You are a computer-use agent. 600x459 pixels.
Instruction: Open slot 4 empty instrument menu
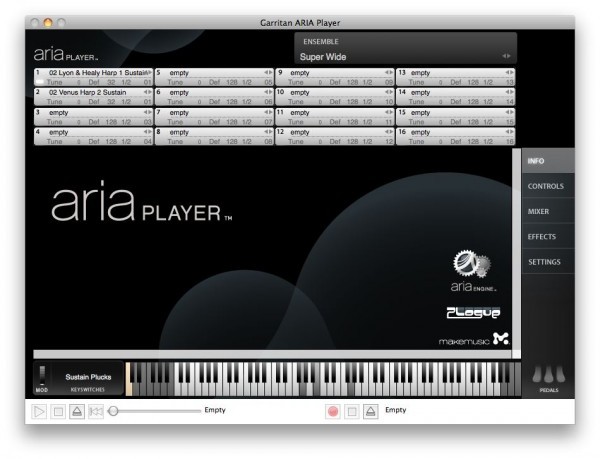tap(148, 132)
